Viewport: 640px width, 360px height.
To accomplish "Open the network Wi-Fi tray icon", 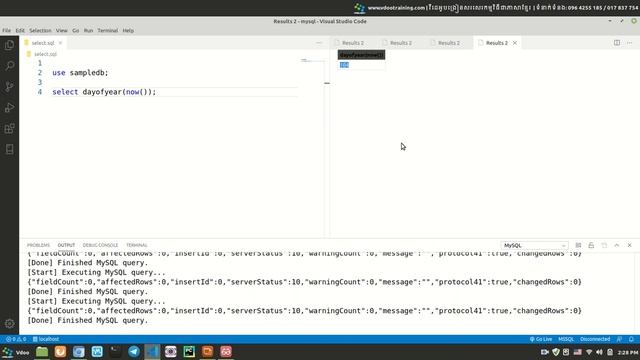I will (589, 352).
